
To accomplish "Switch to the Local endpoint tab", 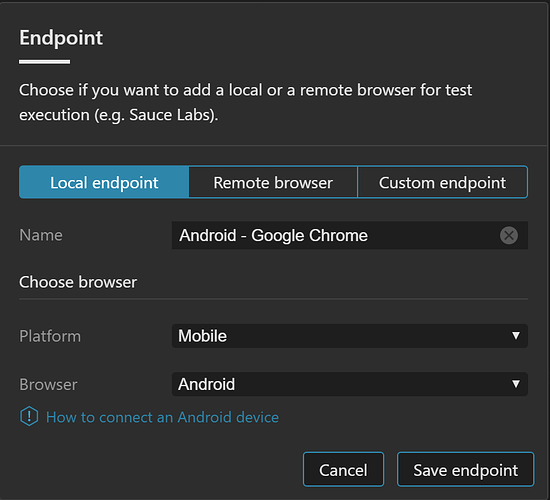I will pos(104,182).
